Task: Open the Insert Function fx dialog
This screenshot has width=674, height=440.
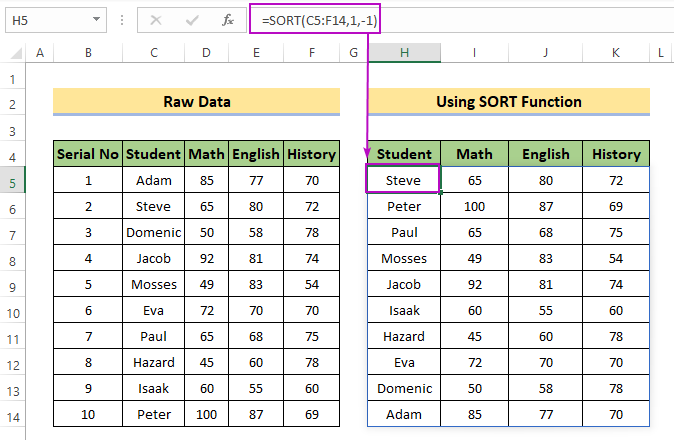Action: 227,20
